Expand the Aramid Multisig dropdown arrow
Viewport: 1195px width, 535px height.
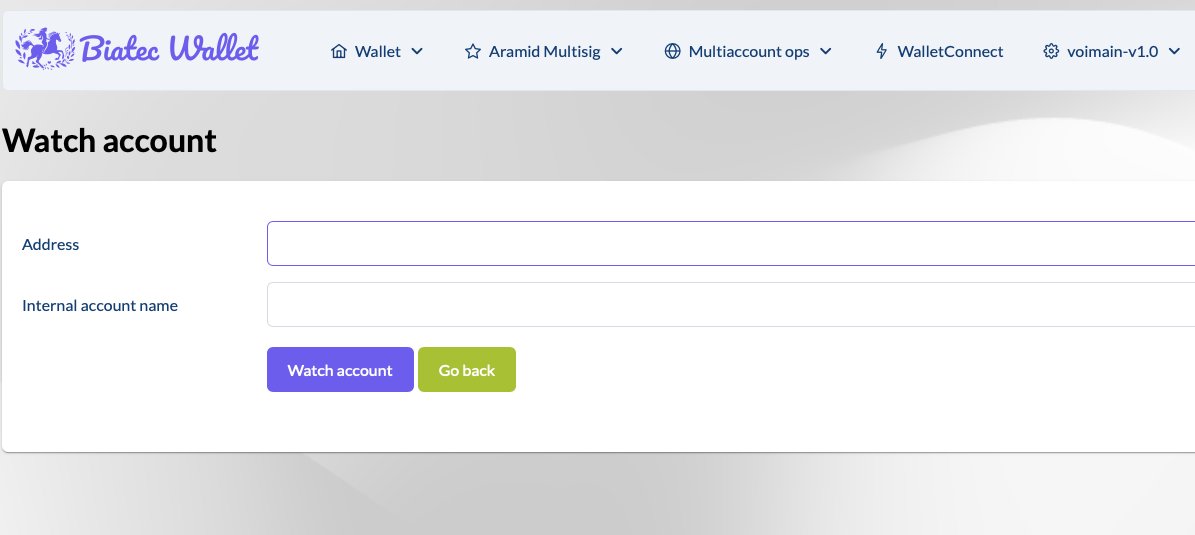(617, 51)
